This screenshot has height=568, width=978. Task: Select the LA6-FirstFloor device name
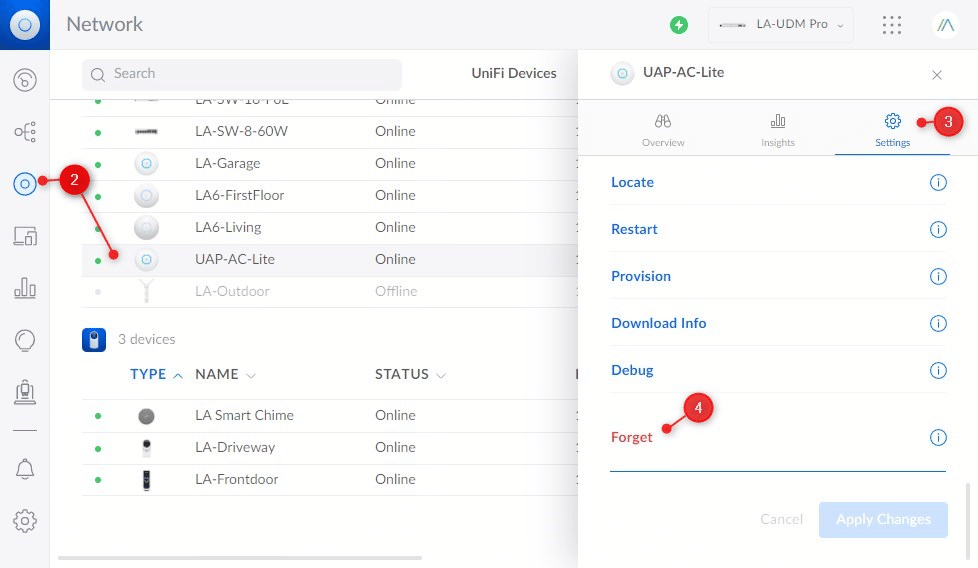click(x=240, y=196)
